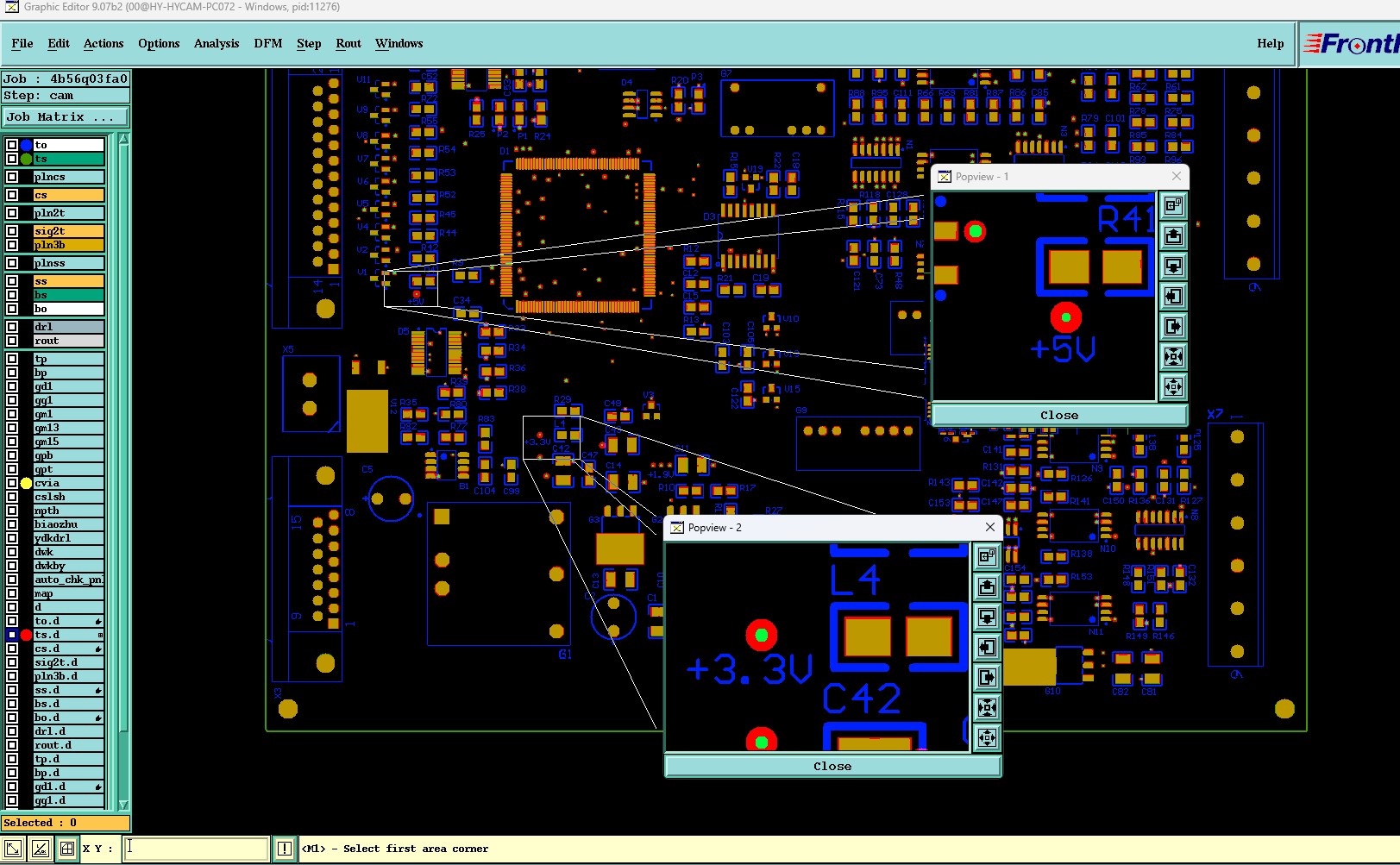Viewport: 1400px width, 865px height.
Task: Click the zoom-in arrows icon in Popview 1
Action: coord(1173,356)
